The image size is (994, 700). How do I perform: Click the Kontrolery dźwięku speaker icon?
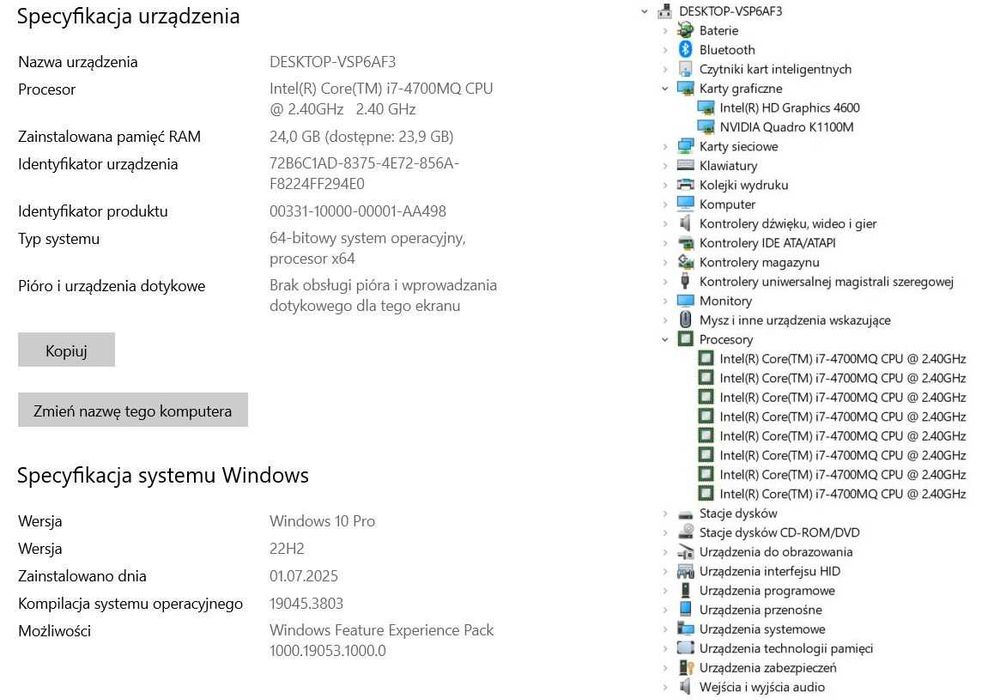tap(685, 223)
